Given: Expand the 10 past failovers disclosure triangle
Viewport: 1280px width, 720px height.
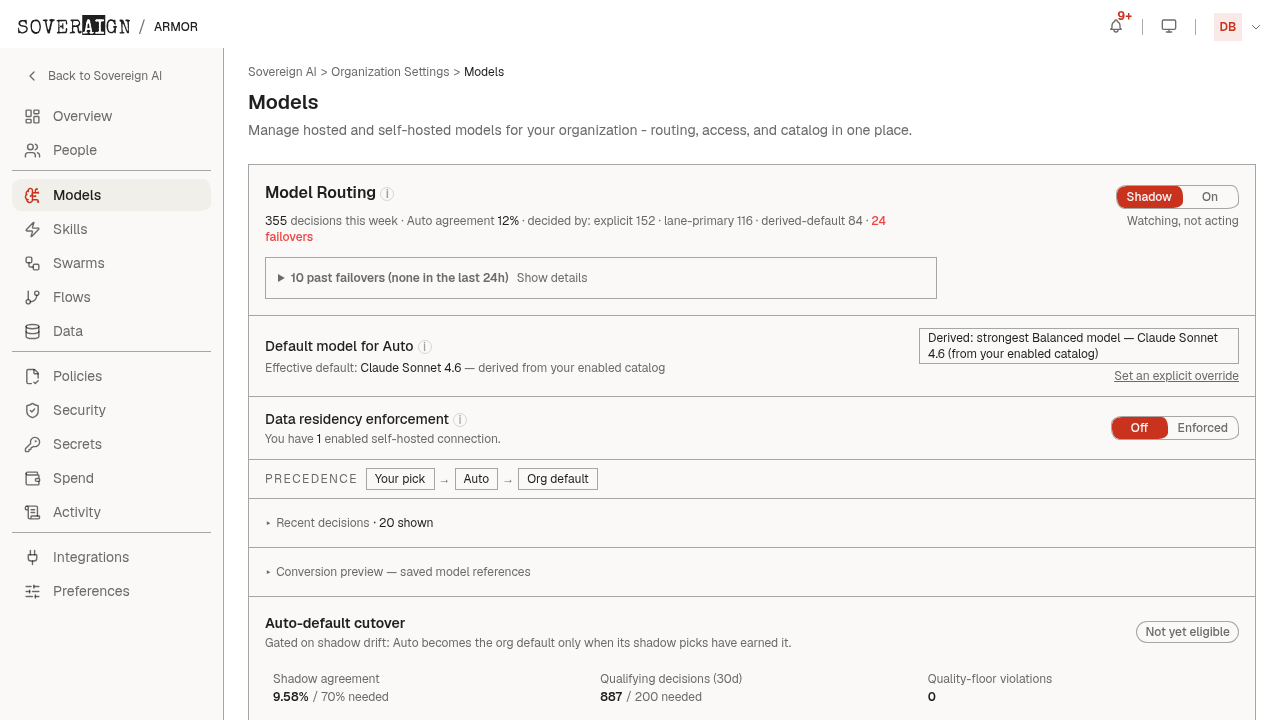Looking at the screenshot, I should pyautogui.click(x=282, y=278).
